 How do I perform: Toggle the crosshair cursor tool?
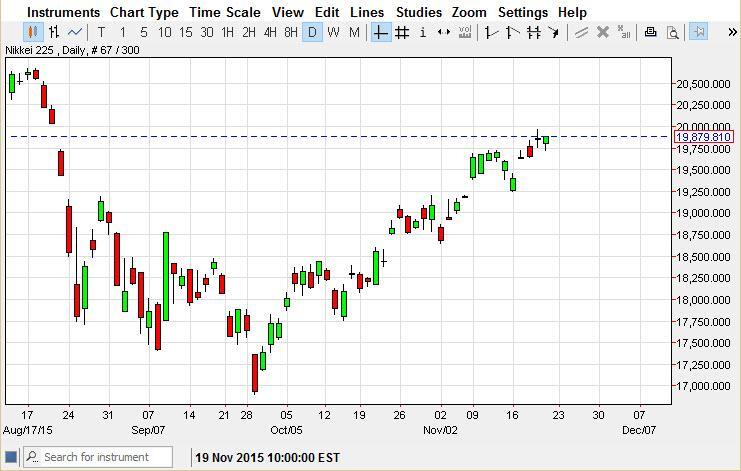click(381, 32)
